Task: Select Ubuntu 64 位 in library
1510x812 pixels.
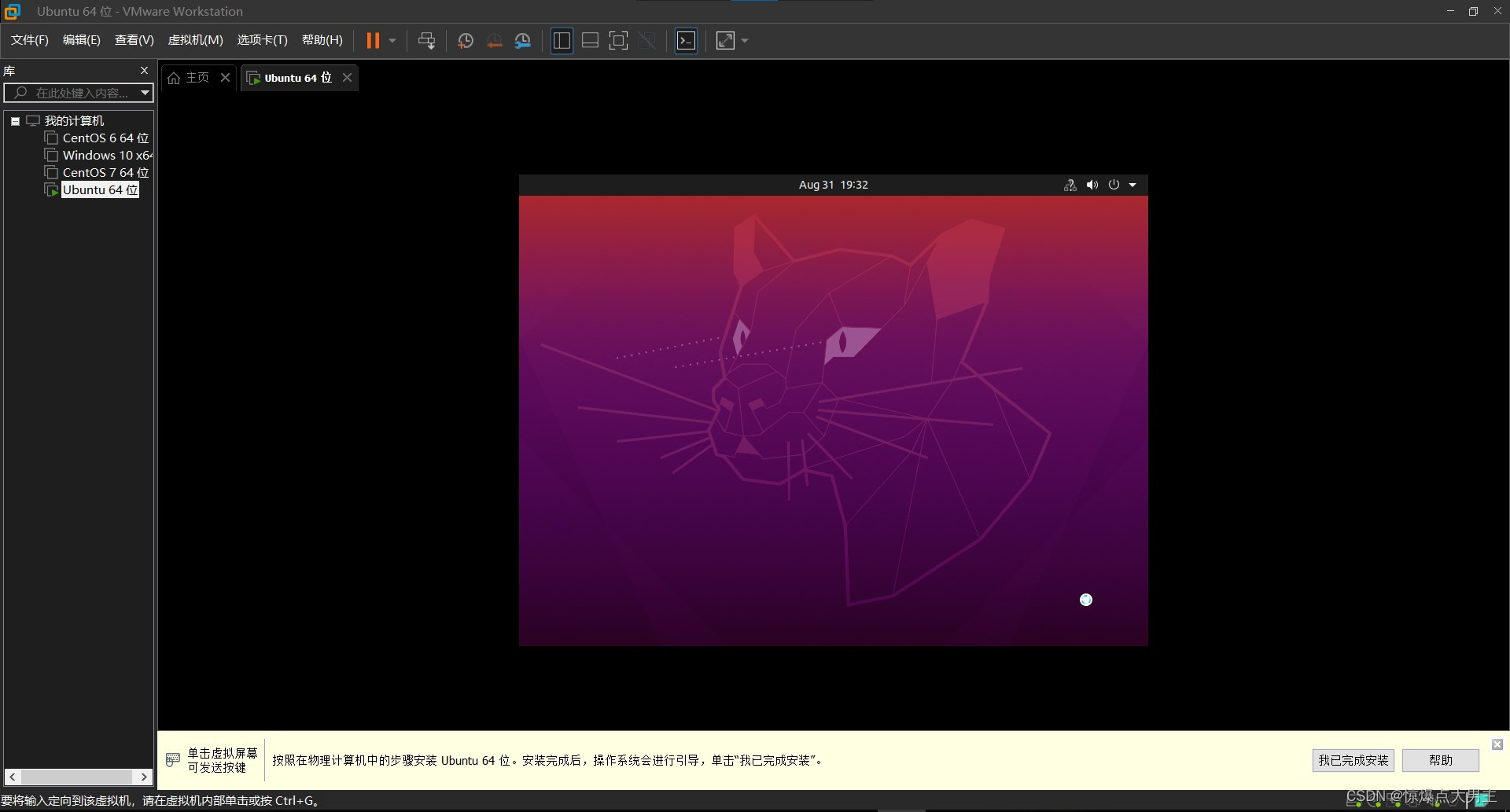Action: pyautogui.click(x=100, y=190)
